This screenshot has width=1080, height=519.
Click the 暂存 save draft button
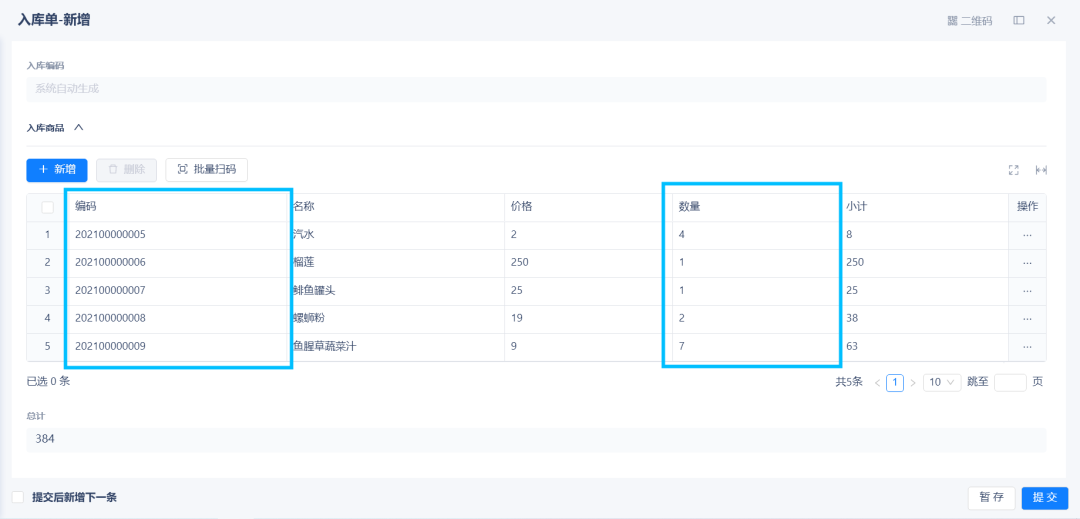coord(991,498)
